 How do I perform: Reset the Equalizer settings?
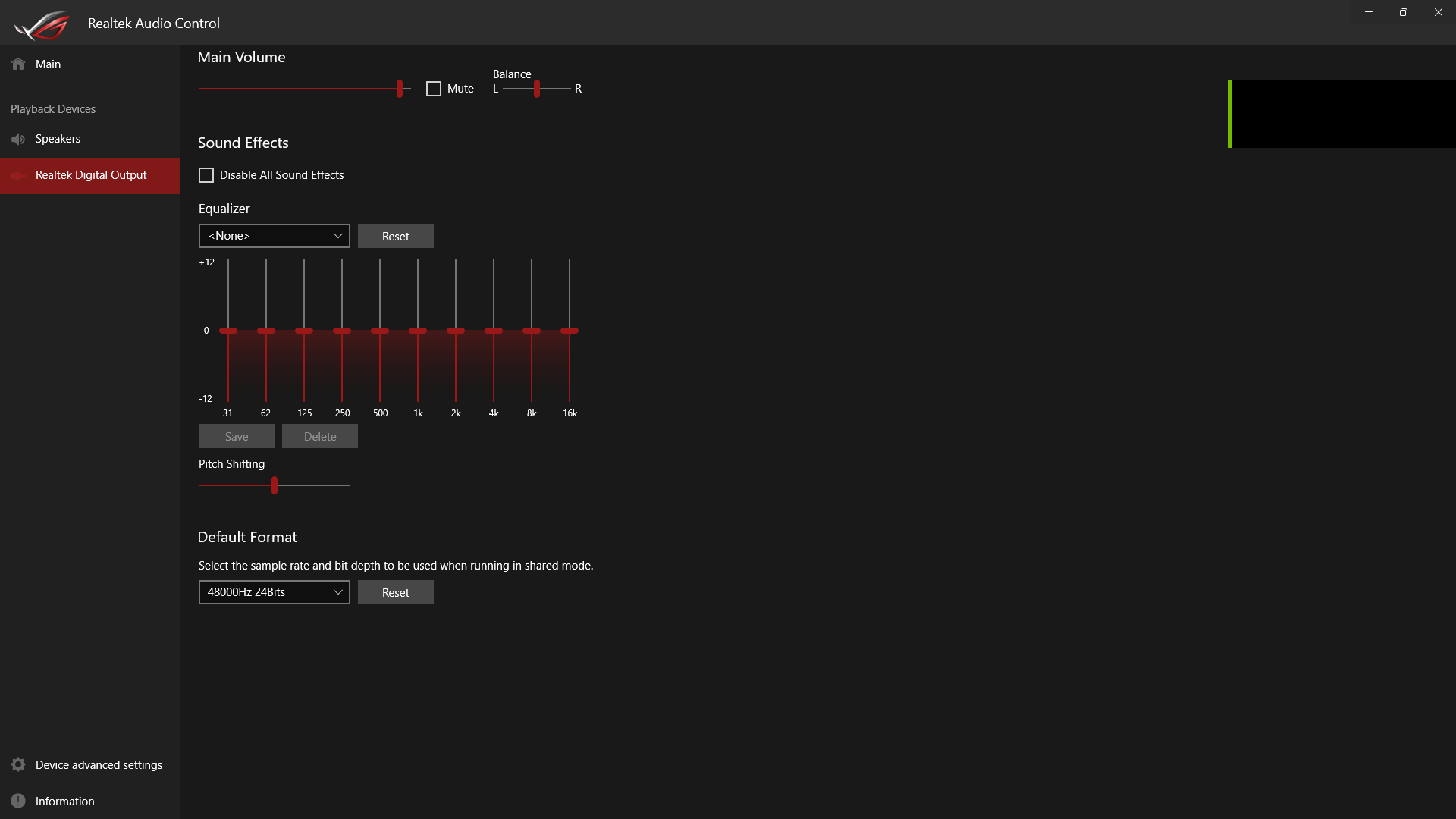[x=396, y=236]
